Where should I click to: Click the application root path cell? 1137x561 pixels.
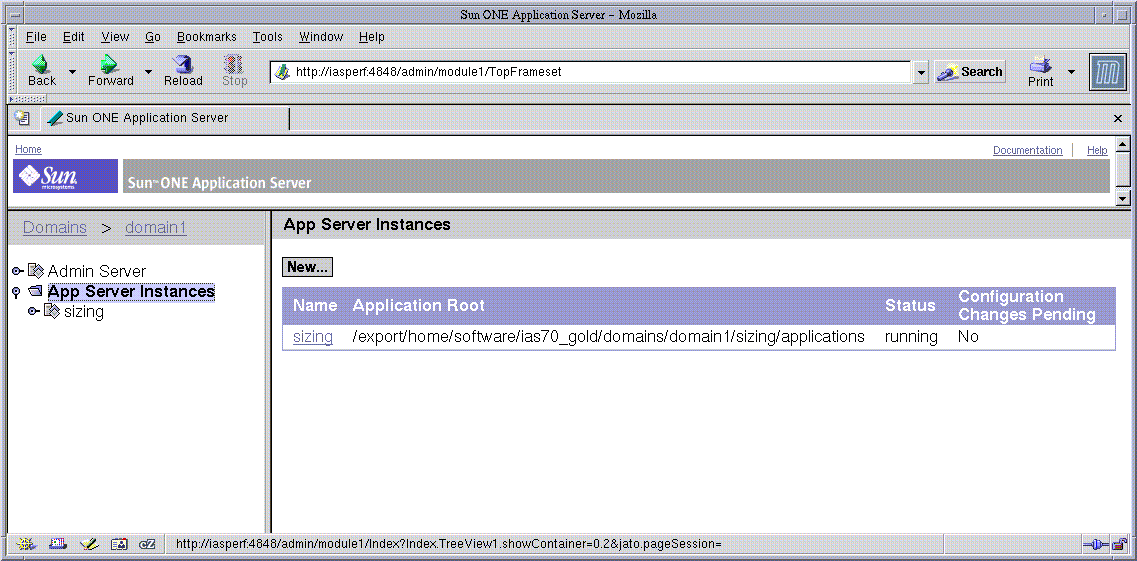pos(608,336)
